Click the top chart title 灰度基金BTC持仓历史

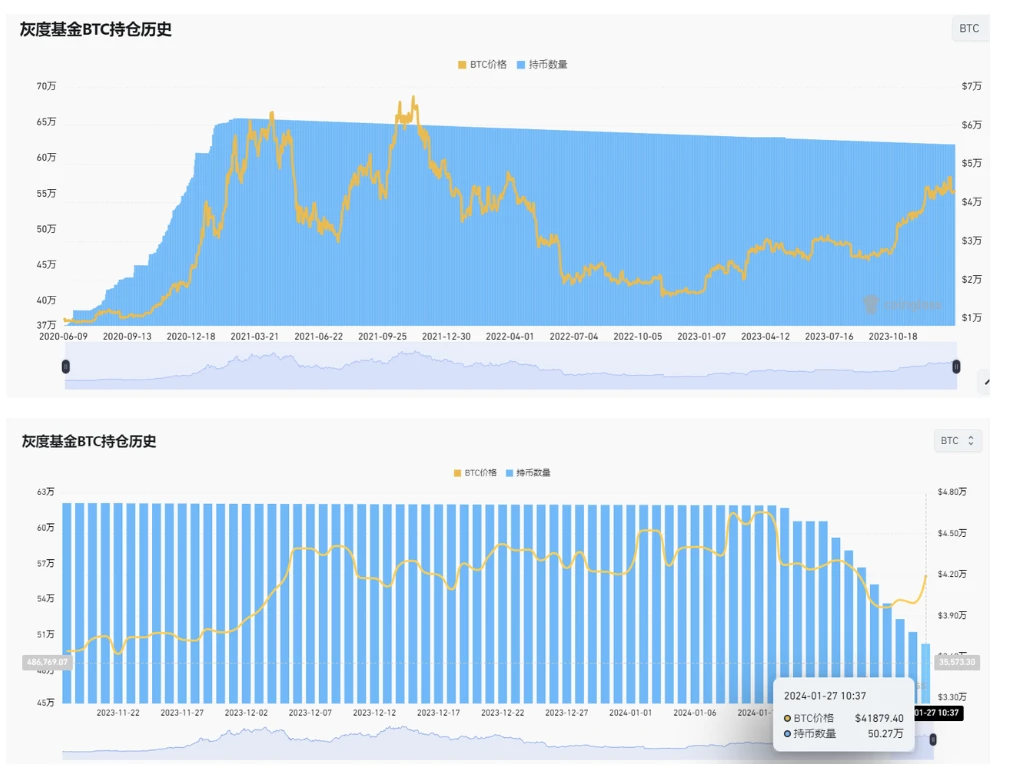(96, 30)
